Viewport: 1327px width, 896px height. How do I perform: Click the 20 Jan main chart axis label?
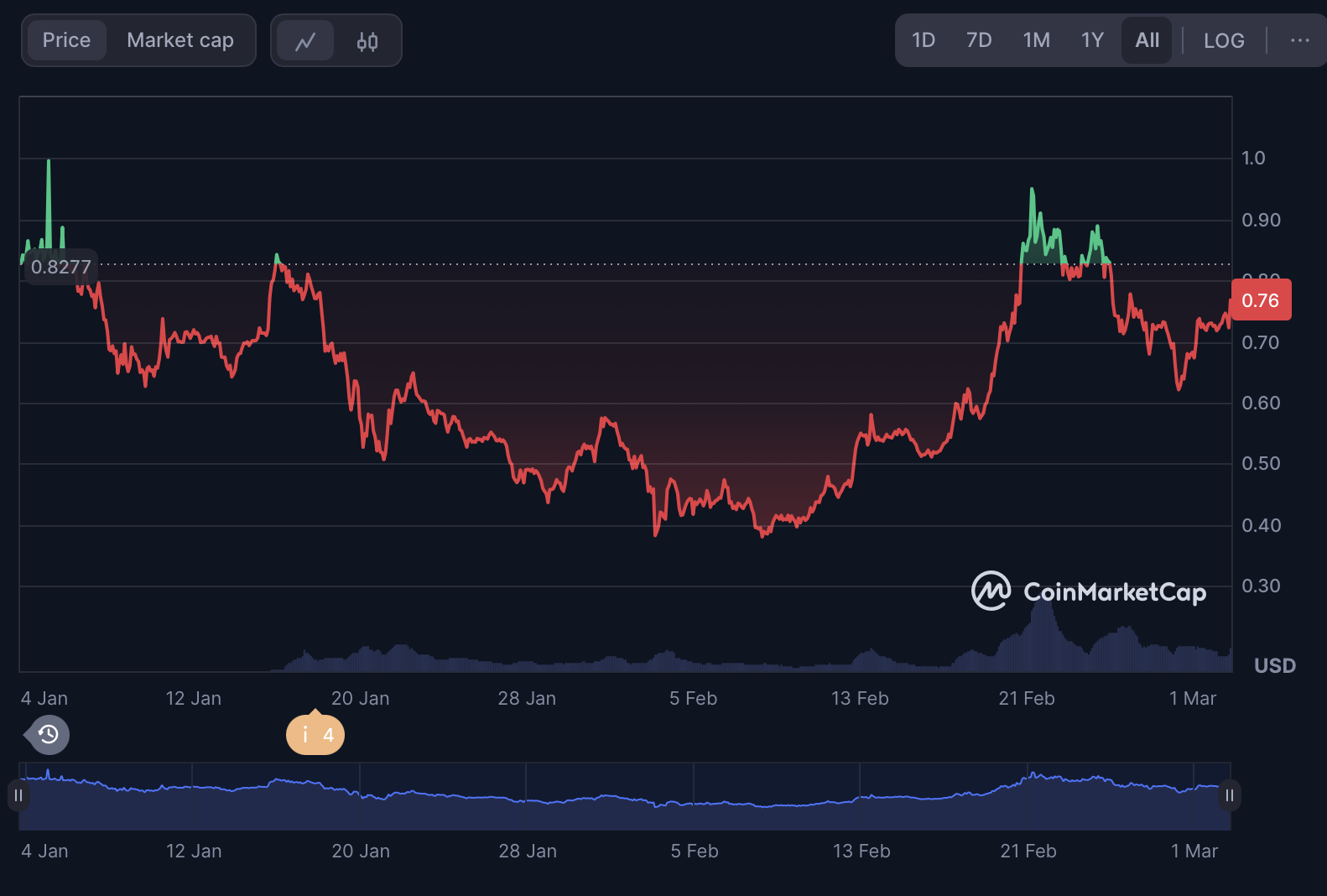point(361,698)
